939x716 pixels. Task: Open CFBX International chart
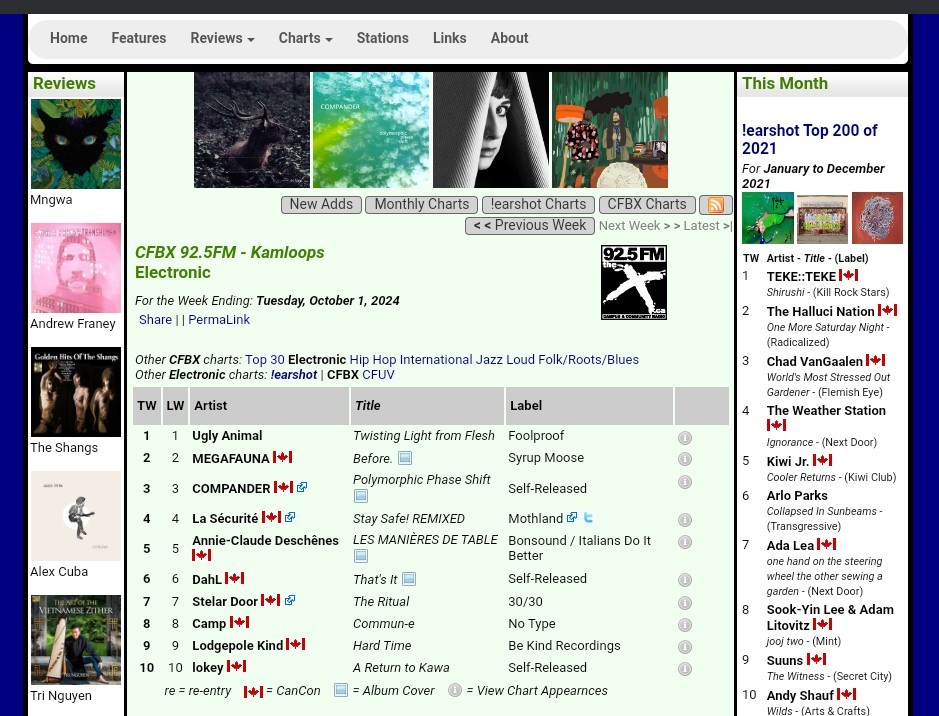click(x=436, y=360)
